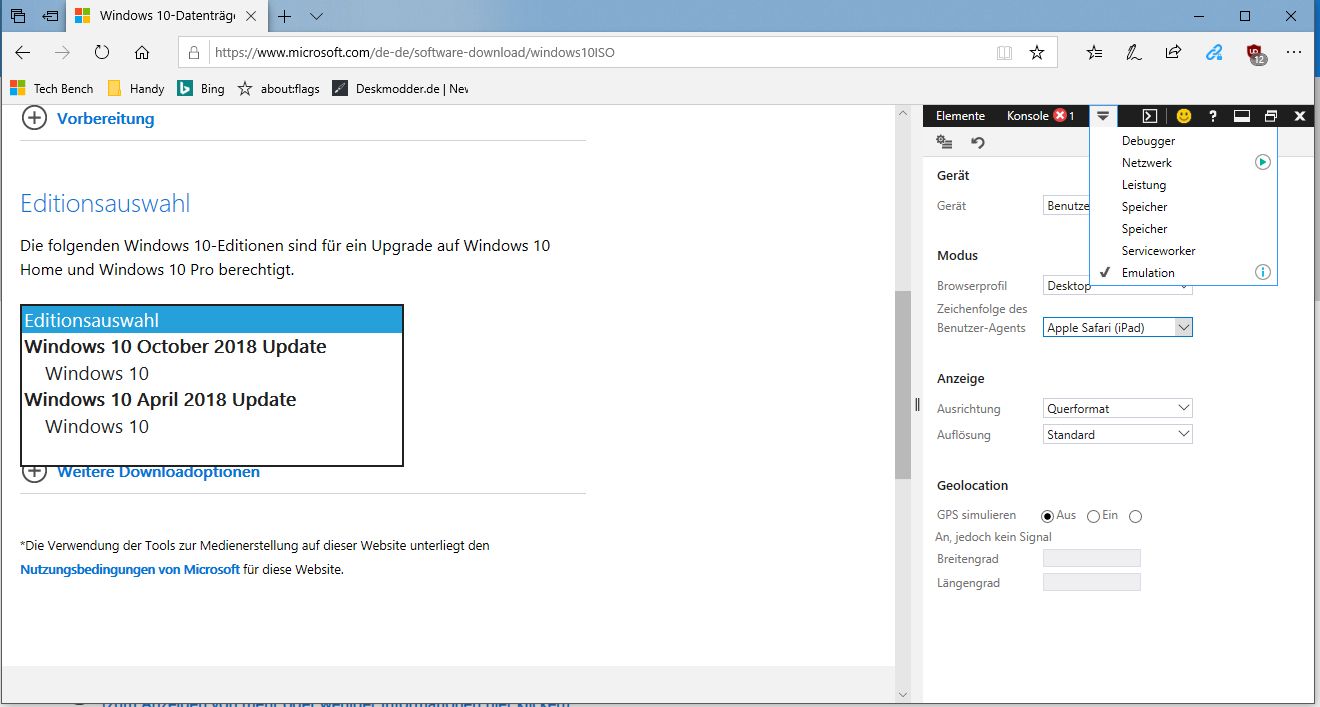Open the blue link extension icon
The height and width of the screenshot is (707, 1320).
tap(1214, 52)
